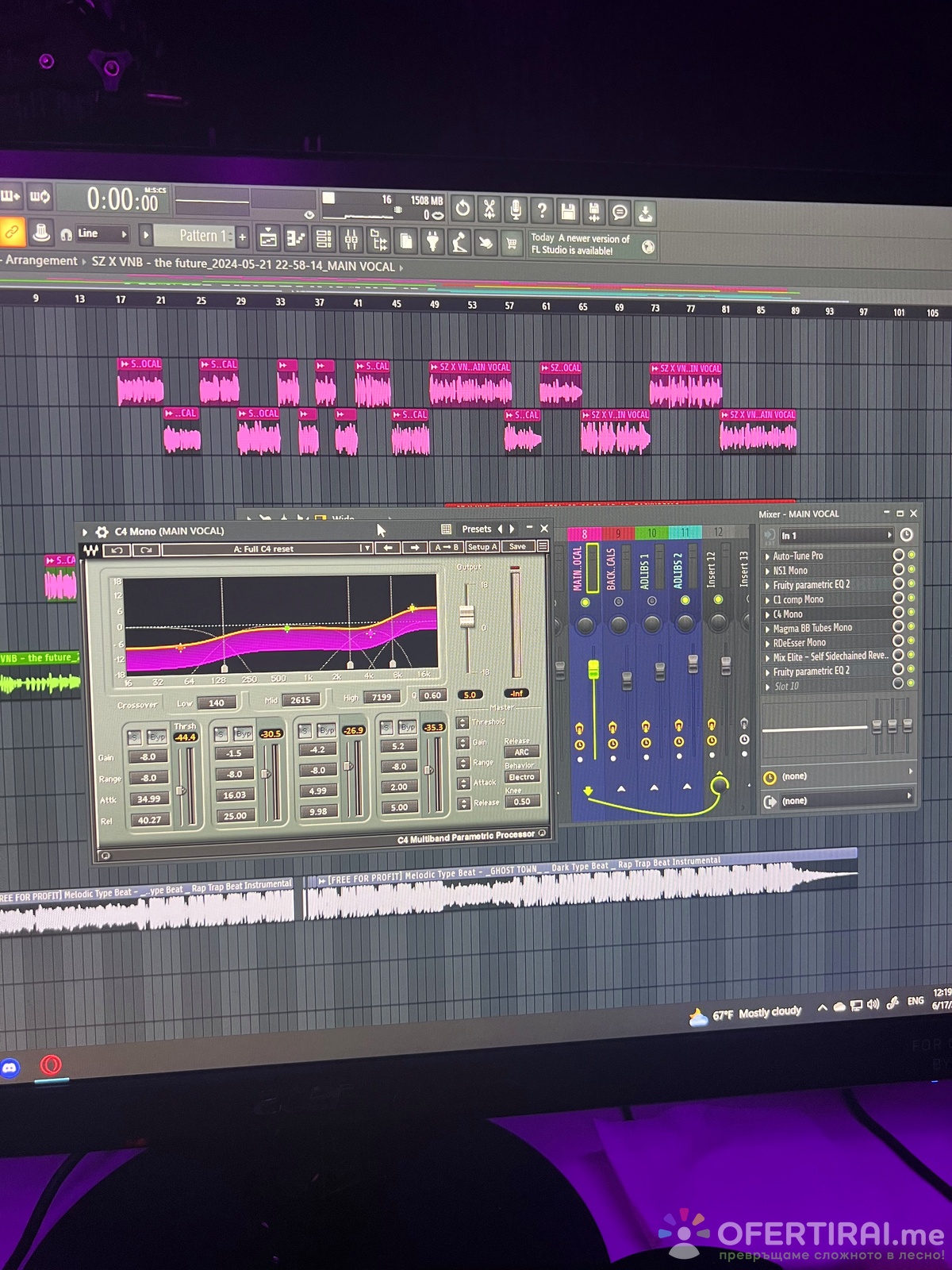Solo the first C4 band with S button
Screen dimensions: 952x1270
[x=134, y=737]
